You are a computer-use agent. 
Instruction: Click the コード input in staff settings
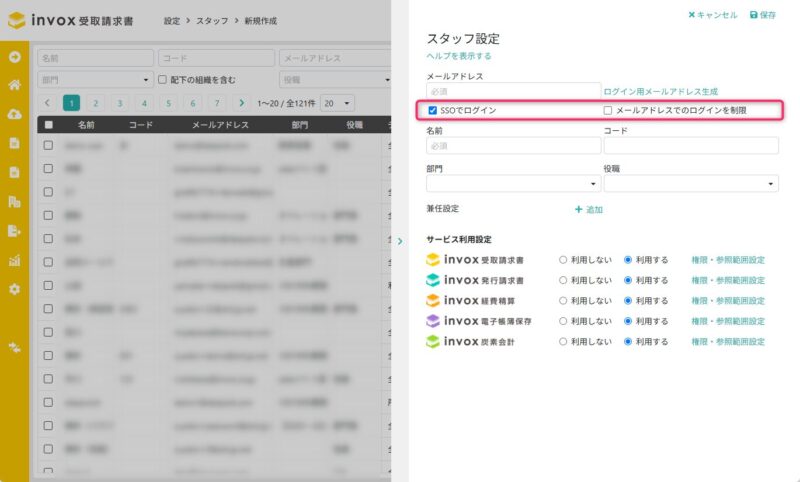pos(691,145)
